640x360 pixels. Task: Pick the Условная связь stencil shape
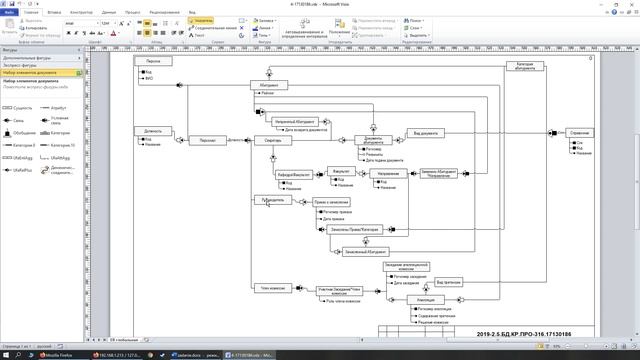pos(55,121)
